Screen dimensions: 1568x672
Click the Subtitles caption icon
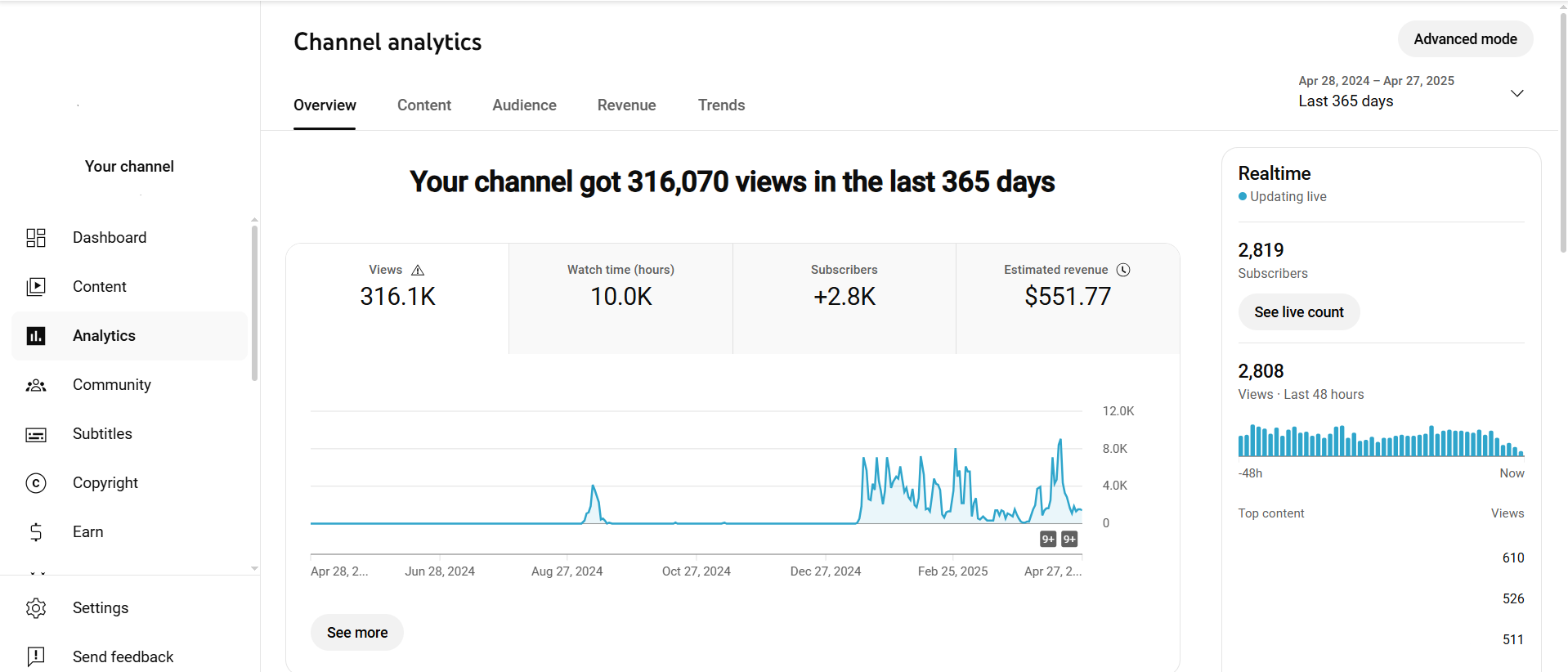point(36,434)
